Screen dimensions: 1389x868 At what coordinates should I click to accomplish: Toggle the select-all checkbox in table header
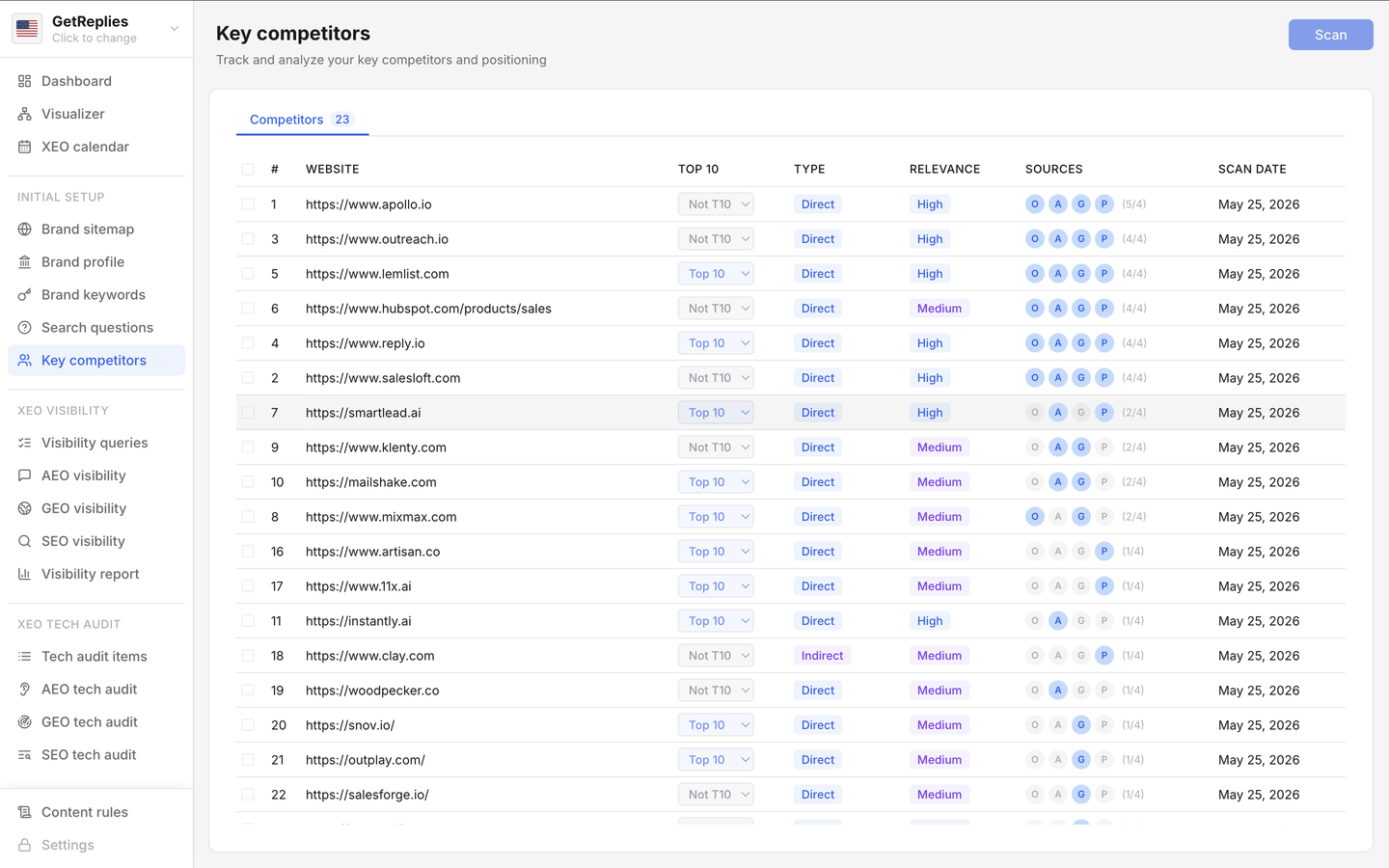coord(248,169)
